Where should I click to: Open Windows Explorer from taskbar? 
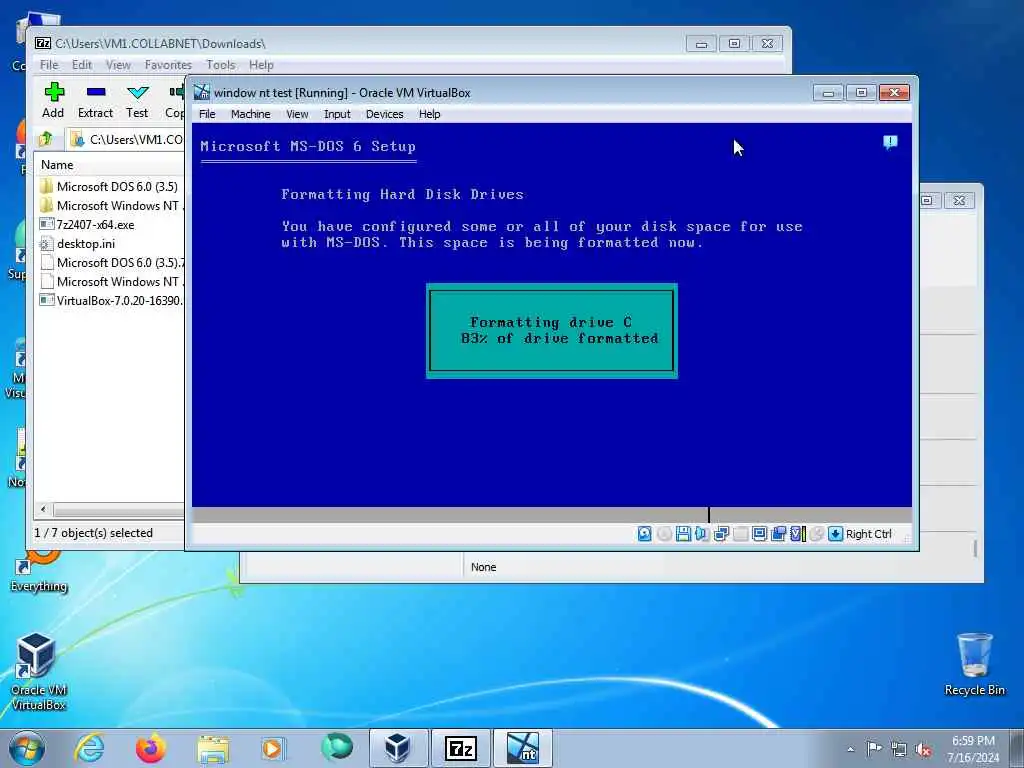pyautogui.click(x=213, y=748)
